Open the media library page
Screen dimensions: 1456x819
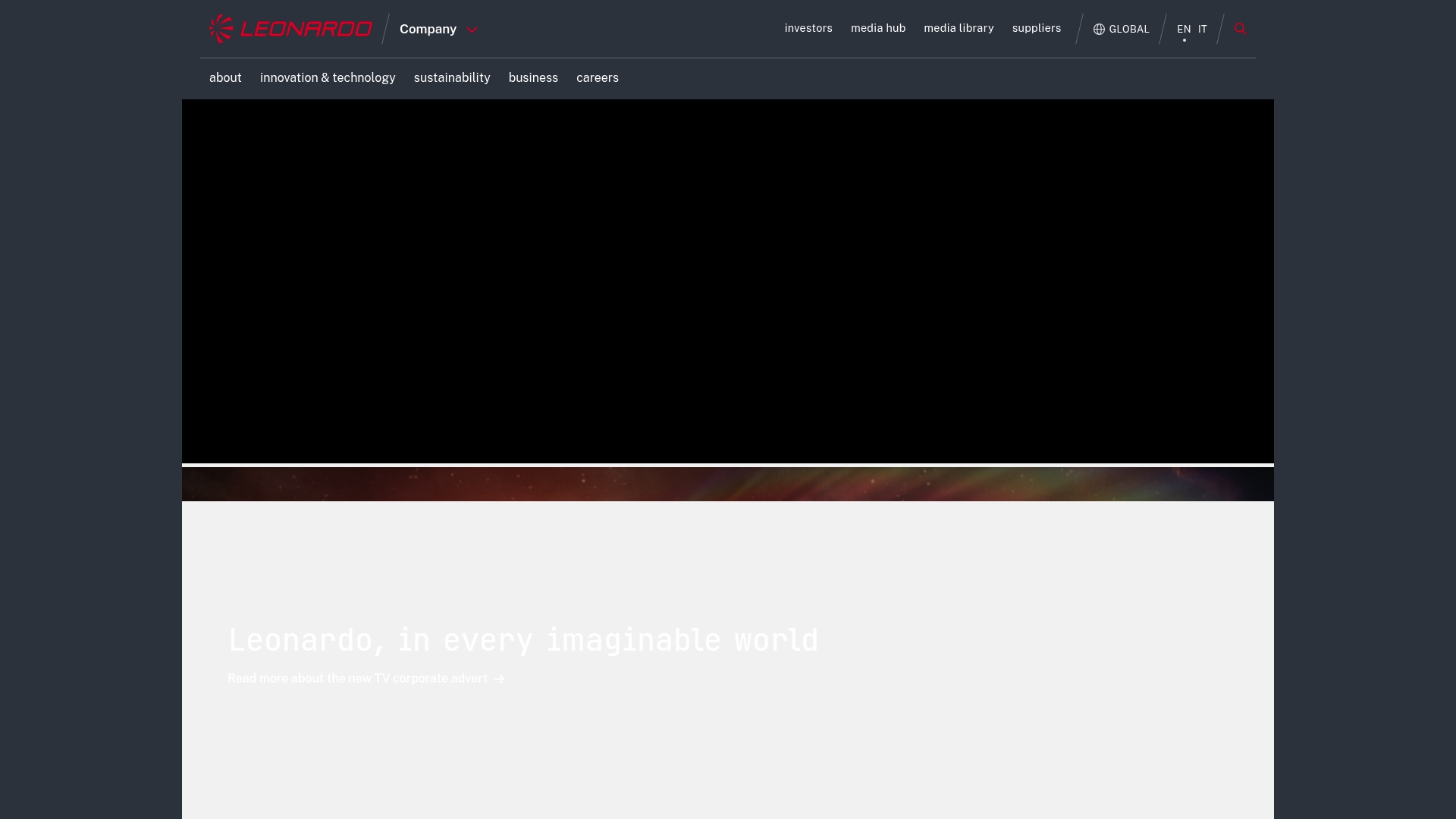pyautogui.click(x=959, y=28)
